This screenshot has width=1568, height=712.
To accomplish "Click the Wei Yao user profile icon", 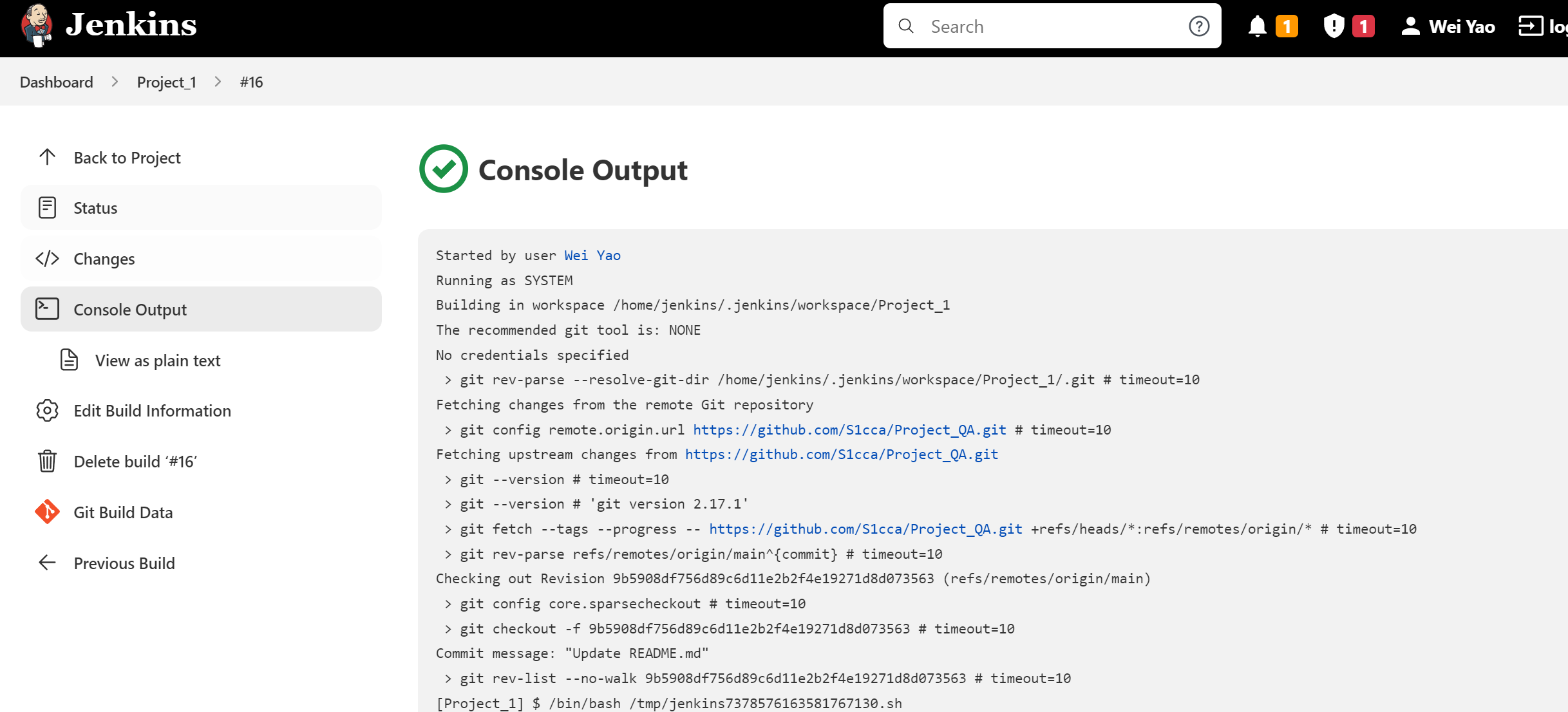I will (1412, 26).
